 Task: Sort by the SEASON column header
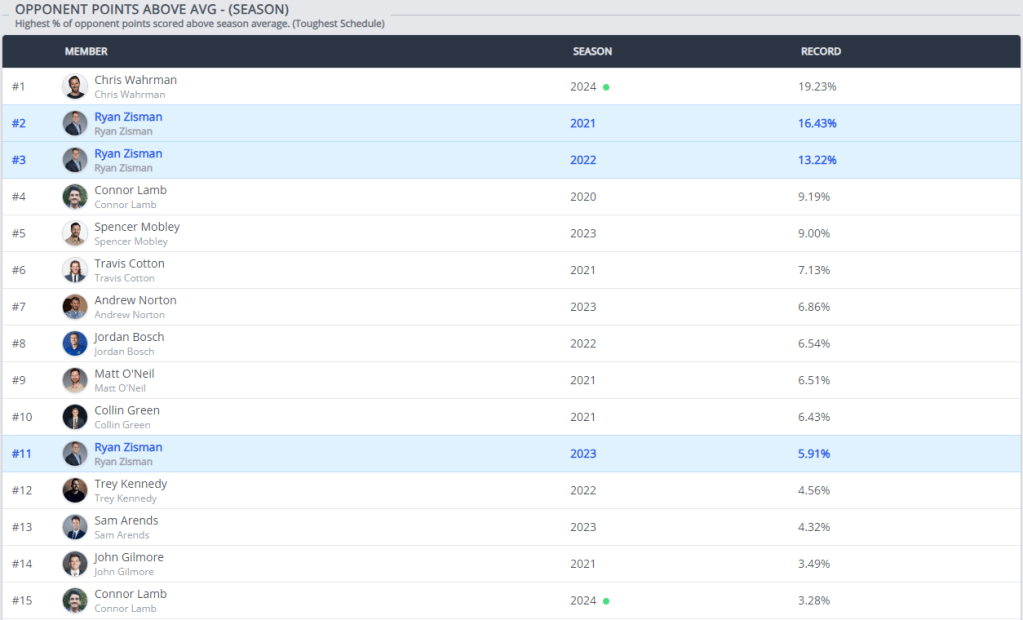point(592,51)
